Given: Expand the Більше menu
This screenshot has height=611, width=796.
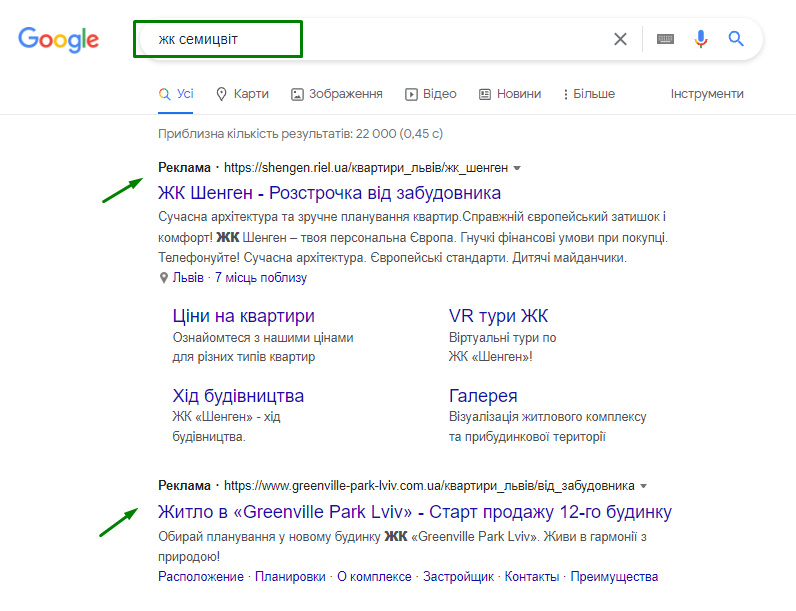Looking at the screenshot, I should [x=589, y=94].
